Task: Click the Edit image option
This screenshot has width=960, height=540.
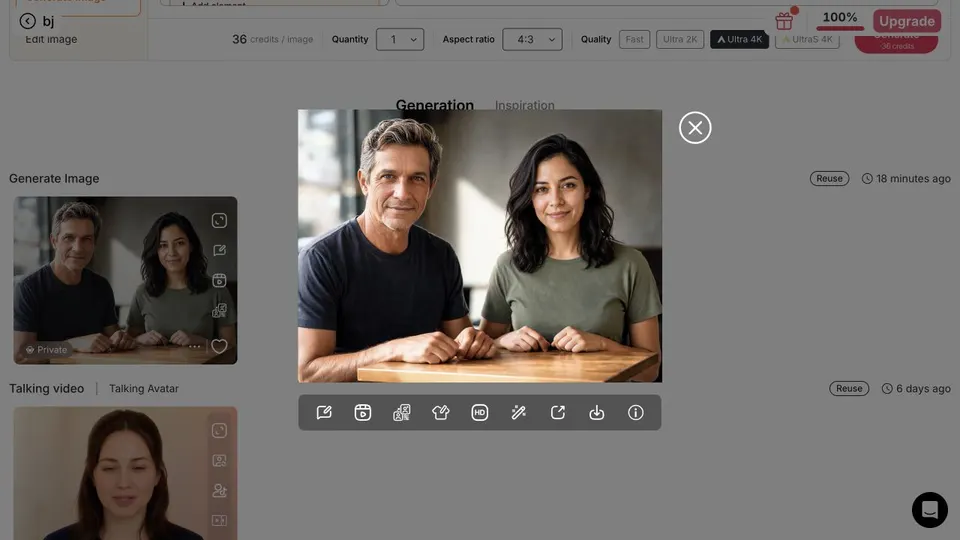Action: tap(51, 39)
